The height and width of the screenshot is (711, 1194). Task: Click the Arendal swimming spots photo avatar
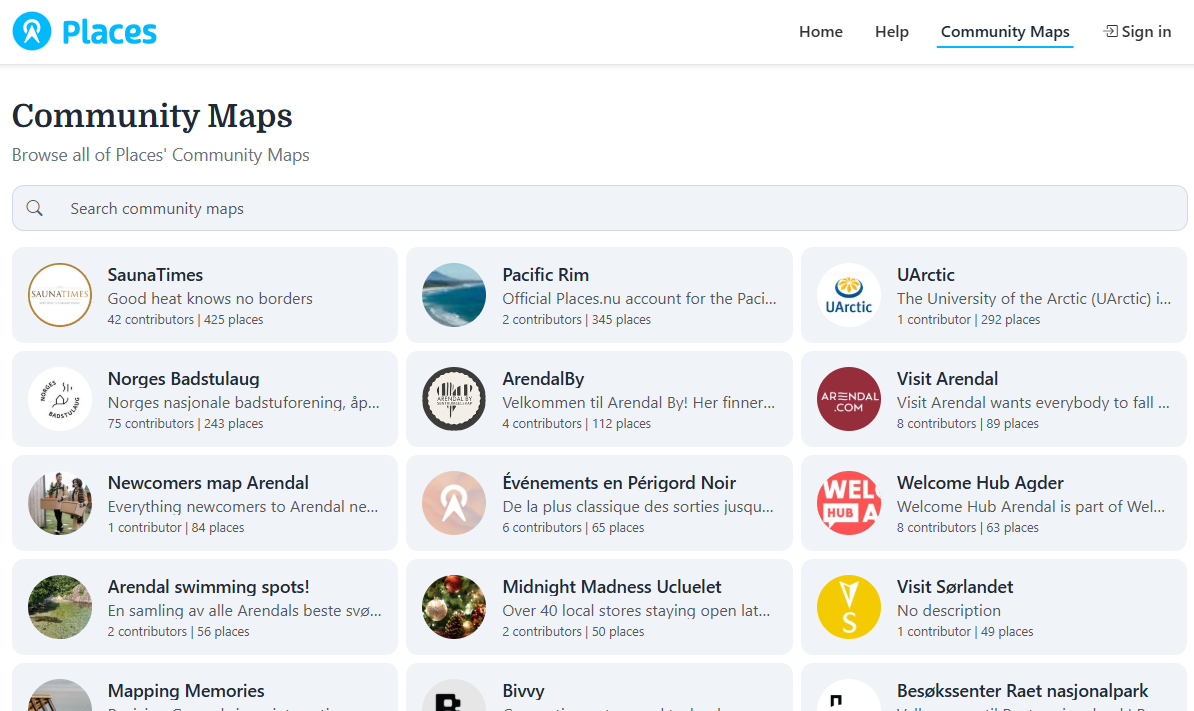click(x=60, y=607)
